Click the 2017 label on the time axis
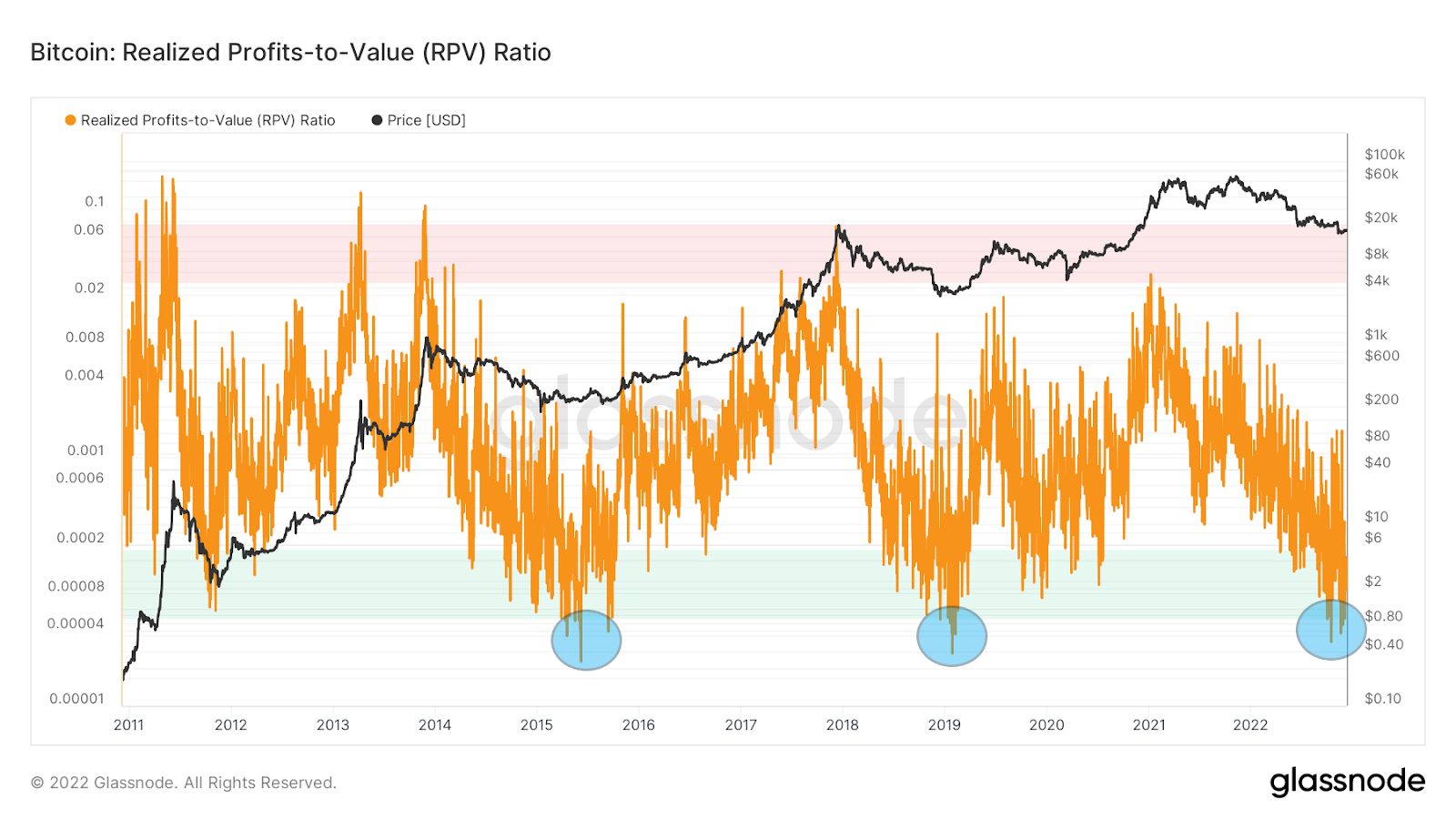Viewport: 1456px width, 819px height. pyautogui.click(x=741, y=725)
